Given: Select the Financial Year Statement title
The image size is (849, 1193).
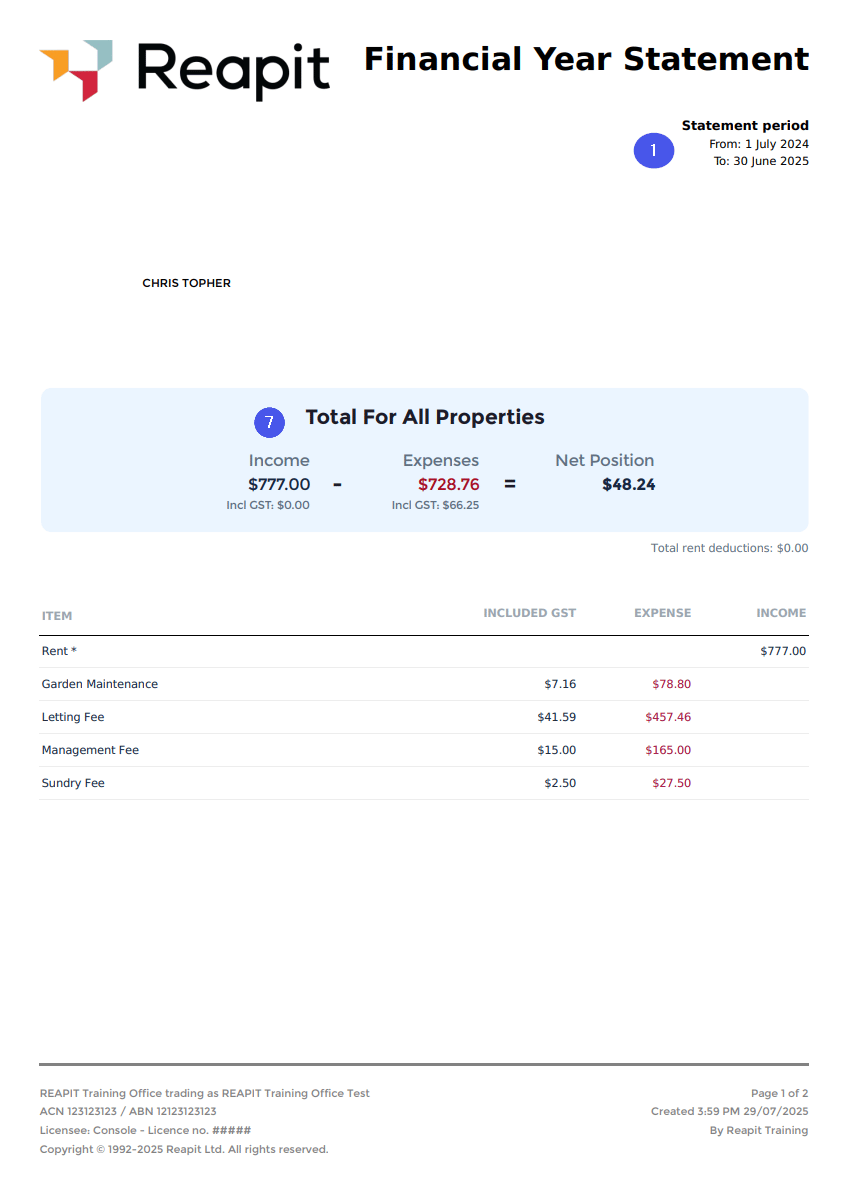Looking at the screenshot, I should [x=587, y=59].
